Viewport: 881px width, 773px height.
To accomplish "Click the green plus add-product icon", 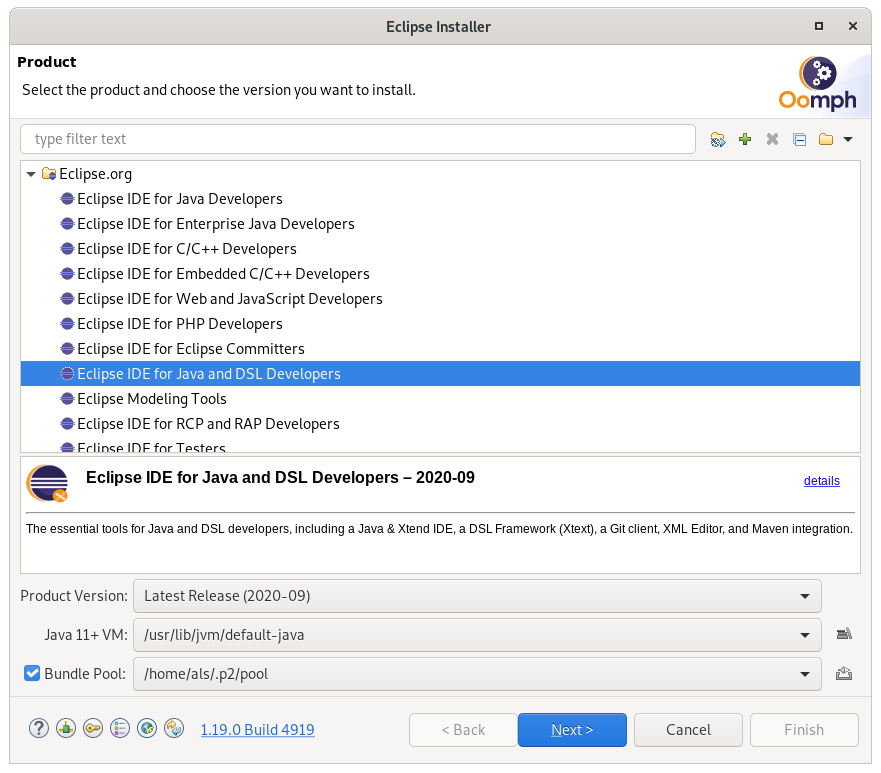I will click(x=745, y=140).
